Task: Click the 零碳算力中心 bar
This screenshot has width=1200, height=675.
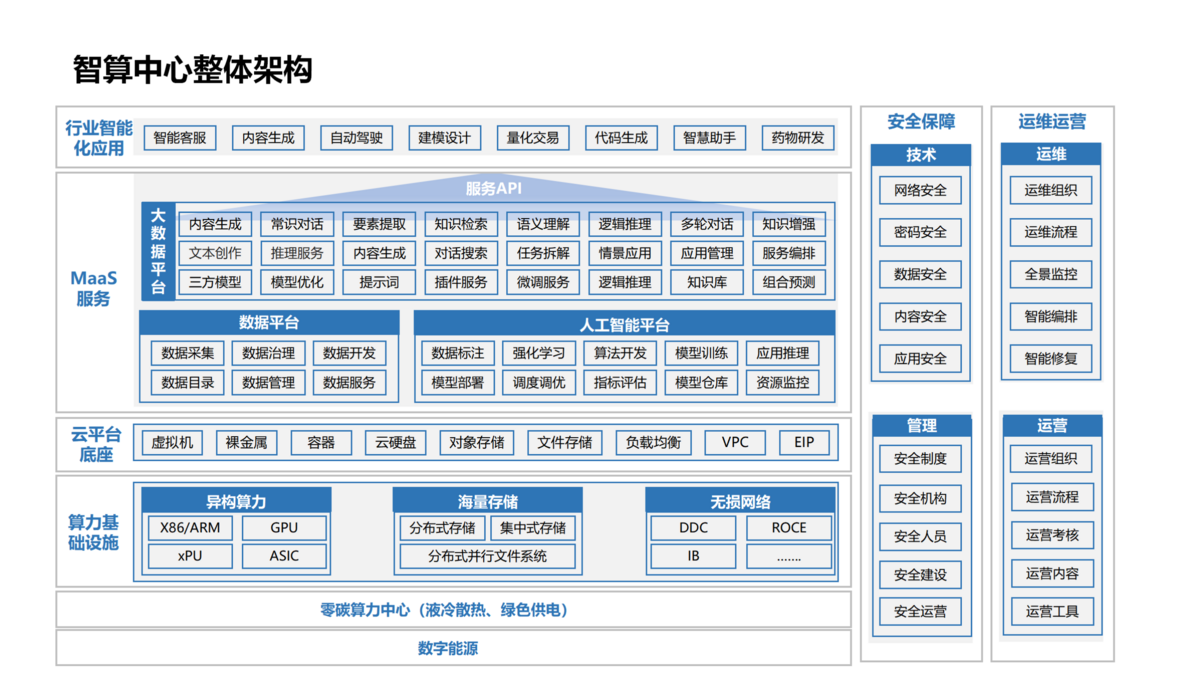Action: coord(453,609)
